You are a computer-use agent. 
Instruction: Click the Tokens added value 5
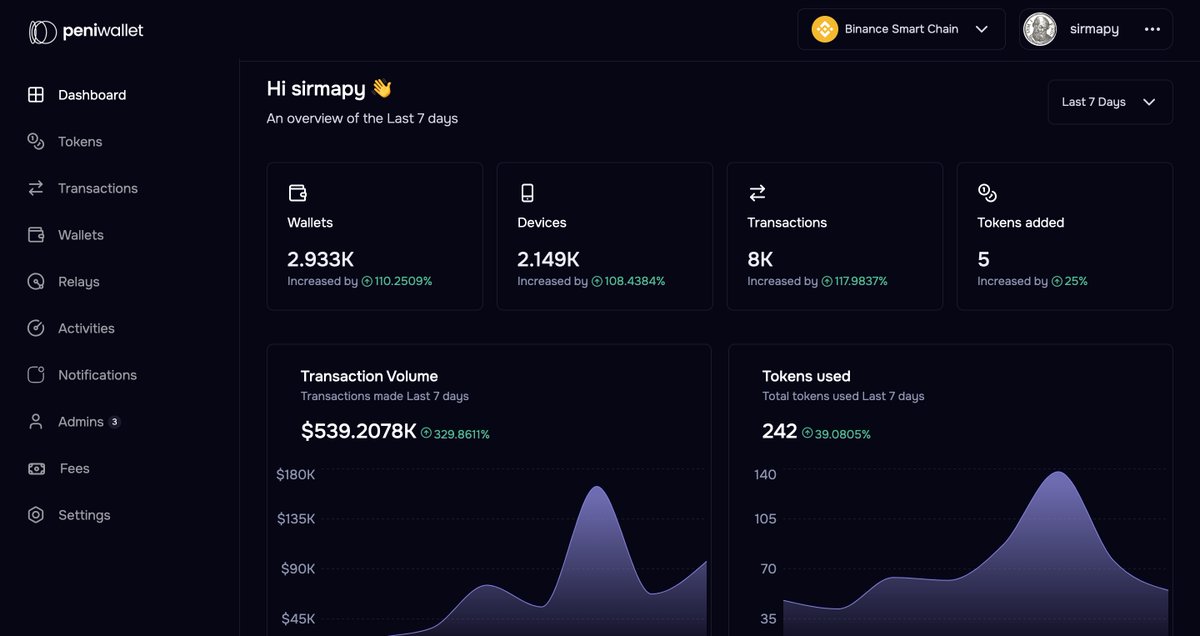(983, 260)
